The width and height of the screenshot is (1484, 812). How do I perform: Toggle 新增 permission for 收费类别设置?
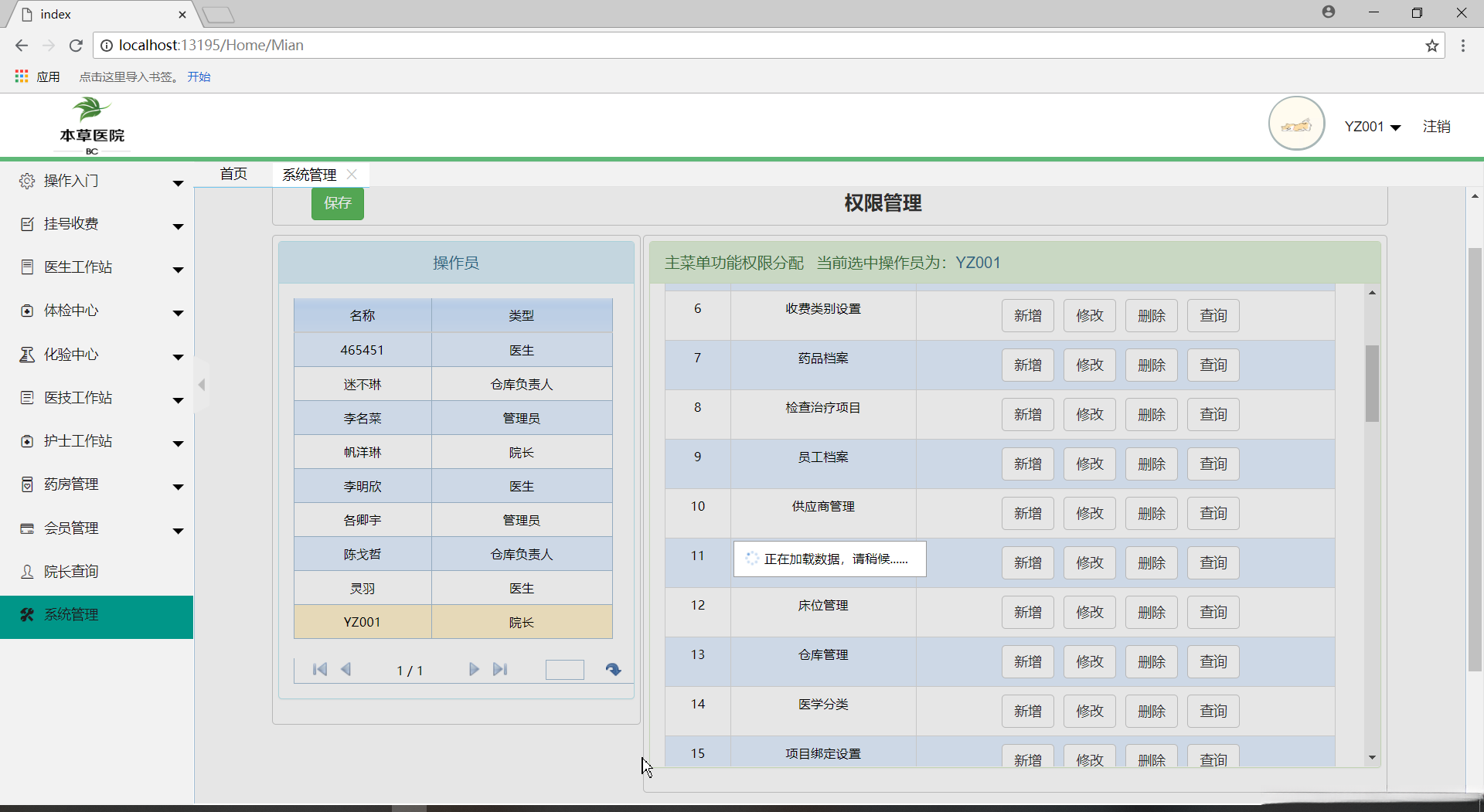1028,315
